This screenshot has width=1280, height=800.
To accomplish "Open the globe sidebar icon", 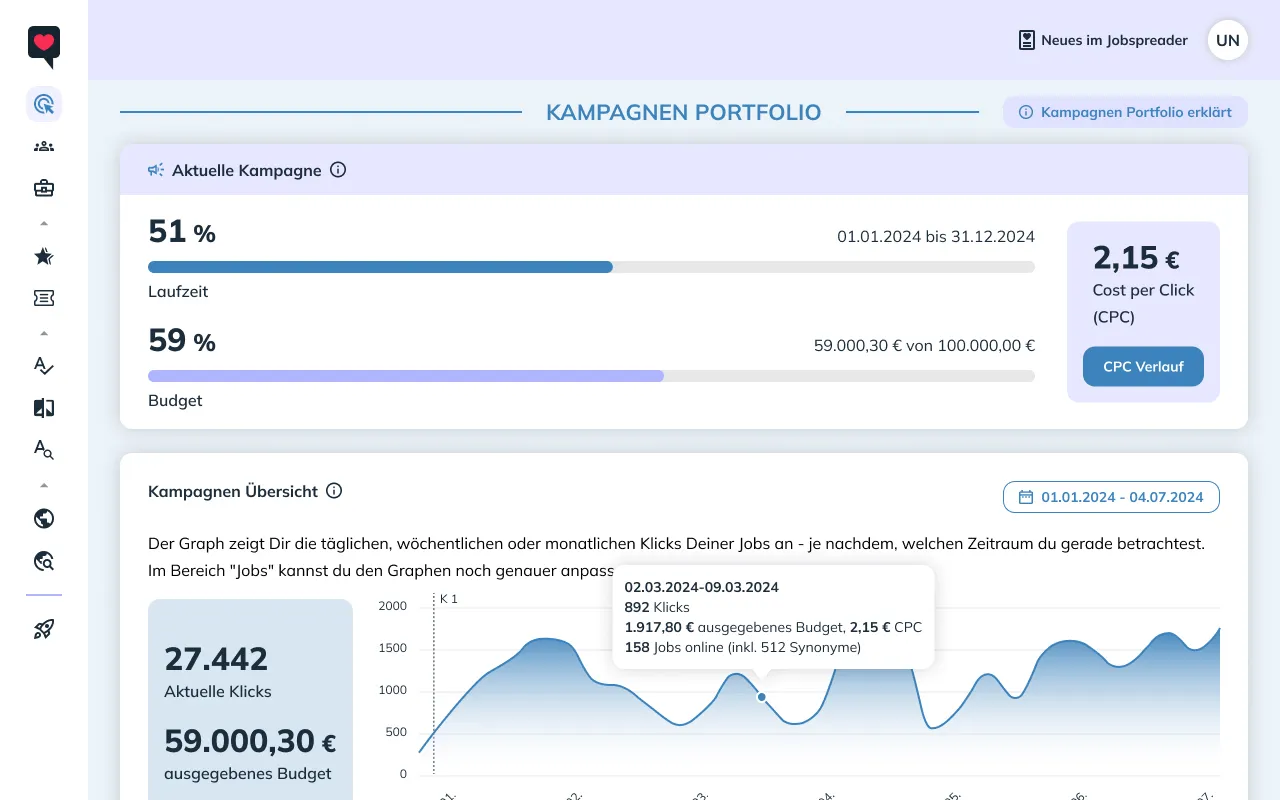I will [x=44, y=518].
